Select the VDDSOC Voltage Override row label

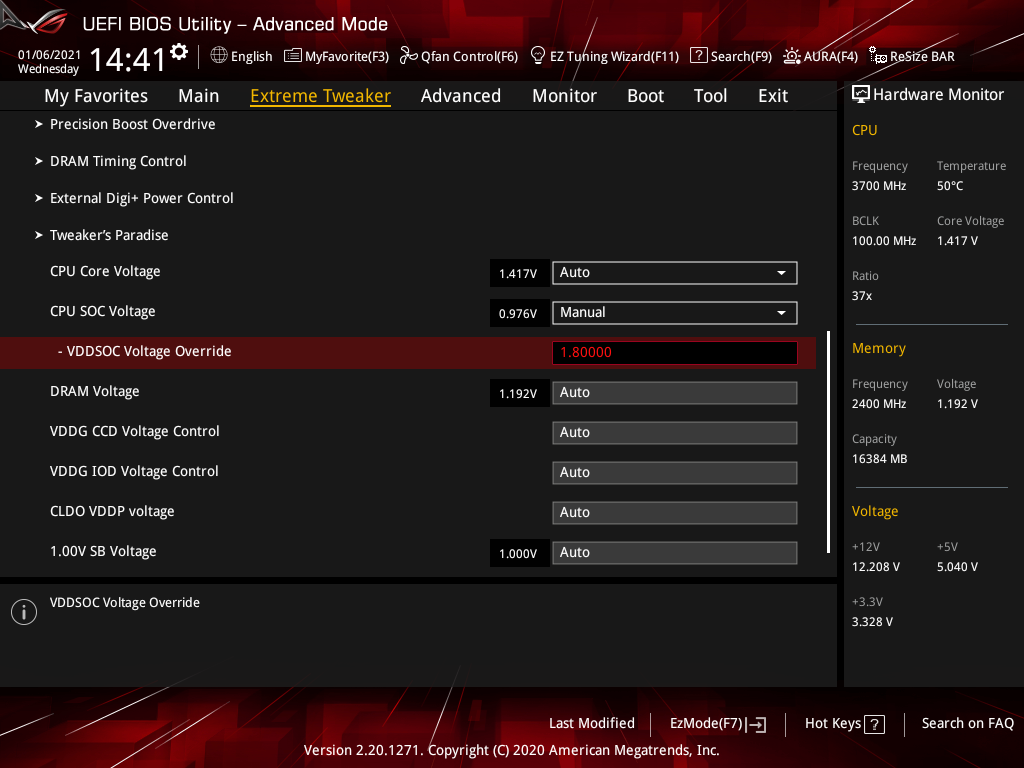click(x=144, y=351)
